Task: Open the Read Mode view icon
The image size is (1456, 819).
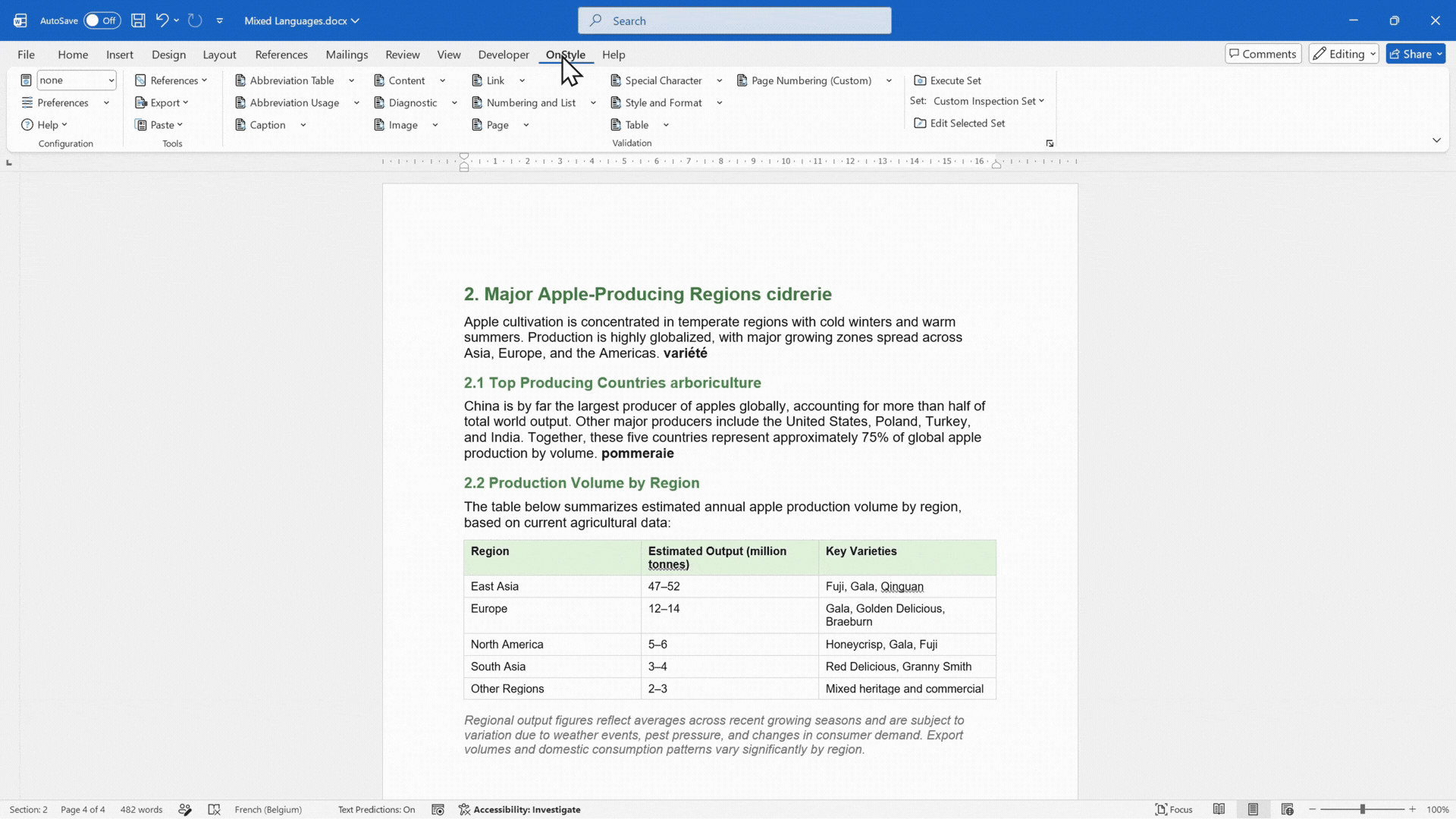Action: pyautogui.click(x=1219, y=809)
